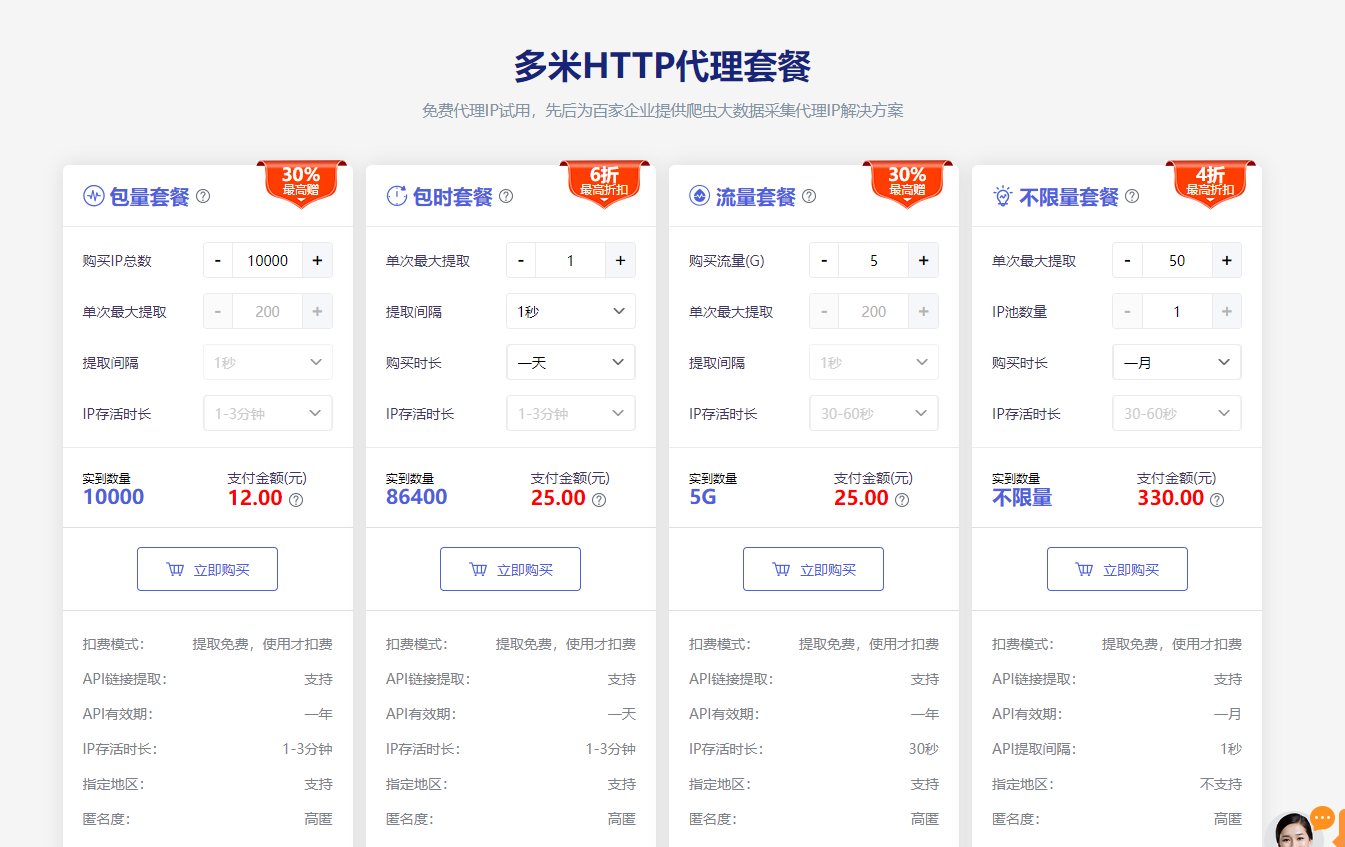Decrease 不限量套餐 单次最大提取 value

(1127, 260)
